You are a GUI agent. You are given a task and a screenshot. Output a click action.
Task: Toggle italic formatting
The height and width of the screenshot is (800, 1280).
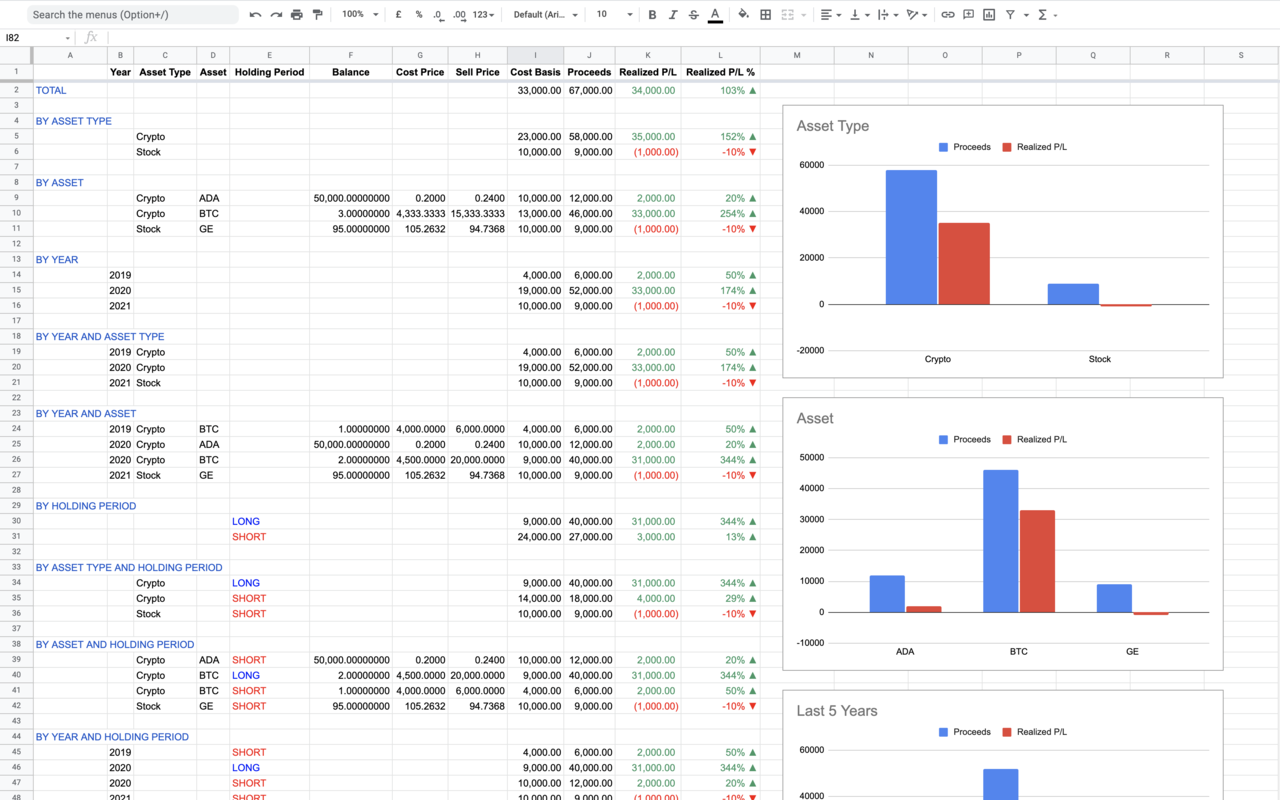pyautogui.click(x=673, y=15)
